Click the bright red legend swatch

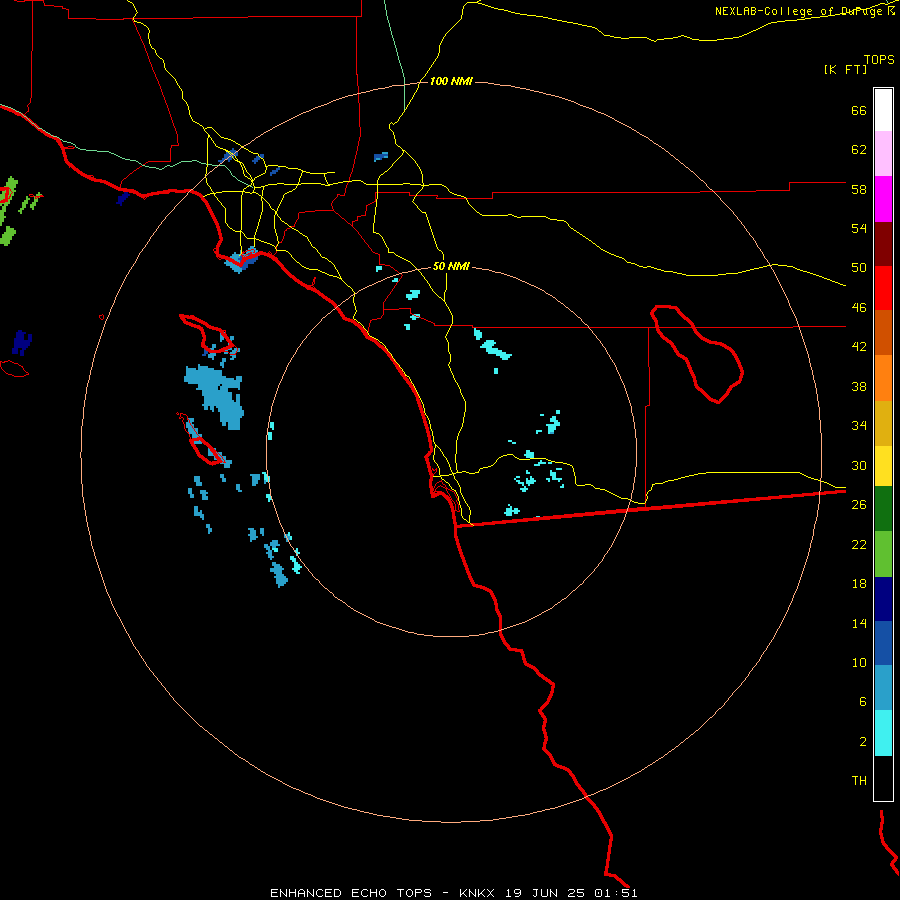coord(883,288)
